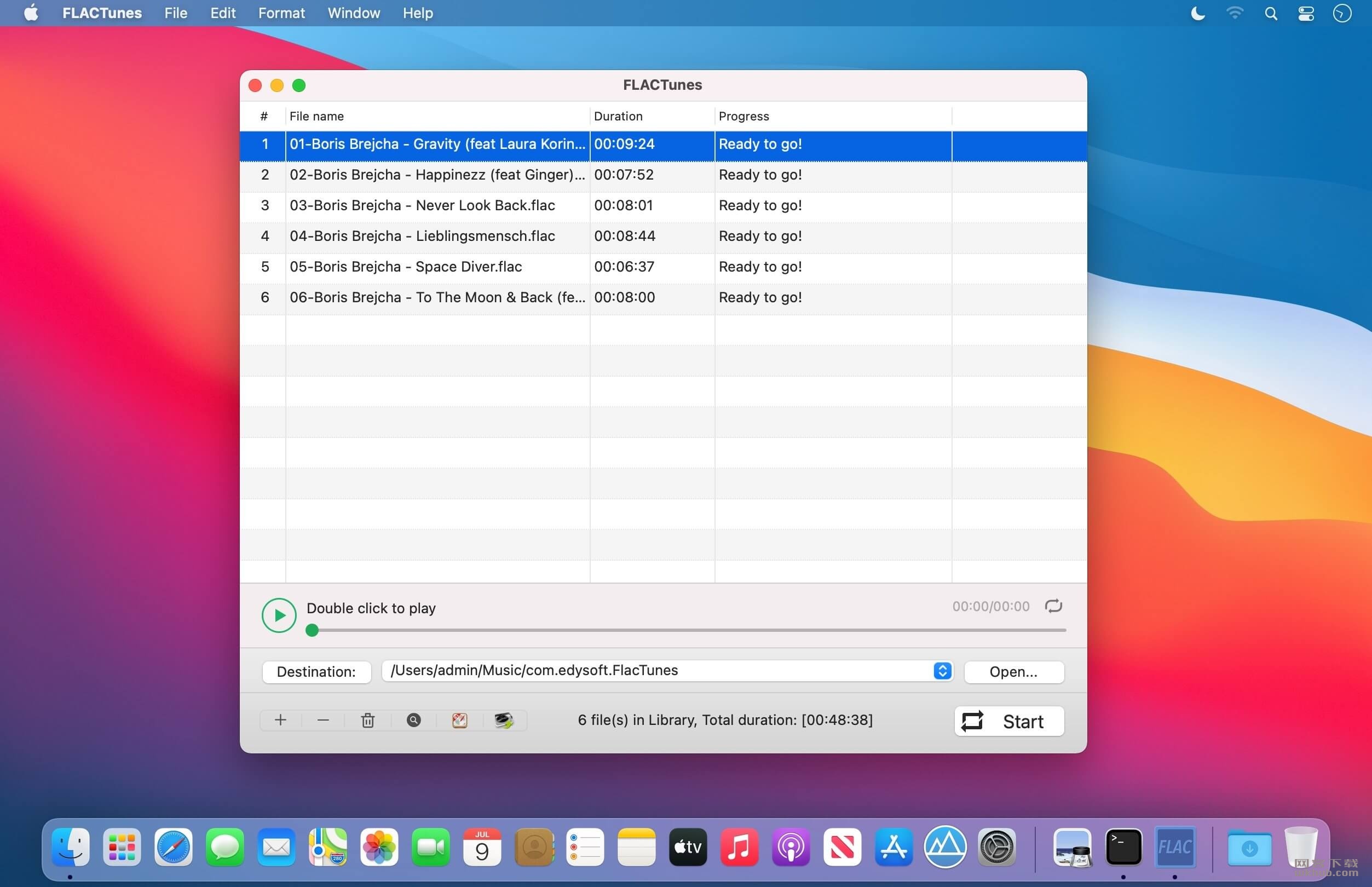Click 'Ready to go!' in row 4
This screenshot has height=887, width=1372.
pyautogui.click(x=760, y=236)
